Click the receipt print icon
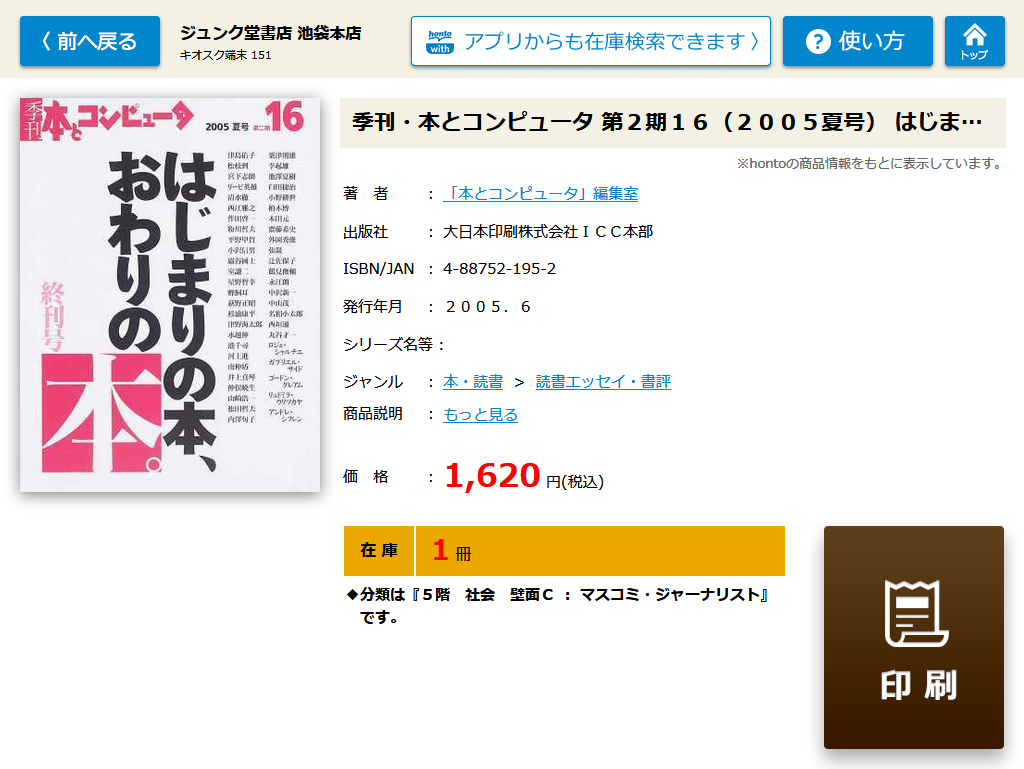The height and width of the screenshot is (769, 1024). (916, 614)
